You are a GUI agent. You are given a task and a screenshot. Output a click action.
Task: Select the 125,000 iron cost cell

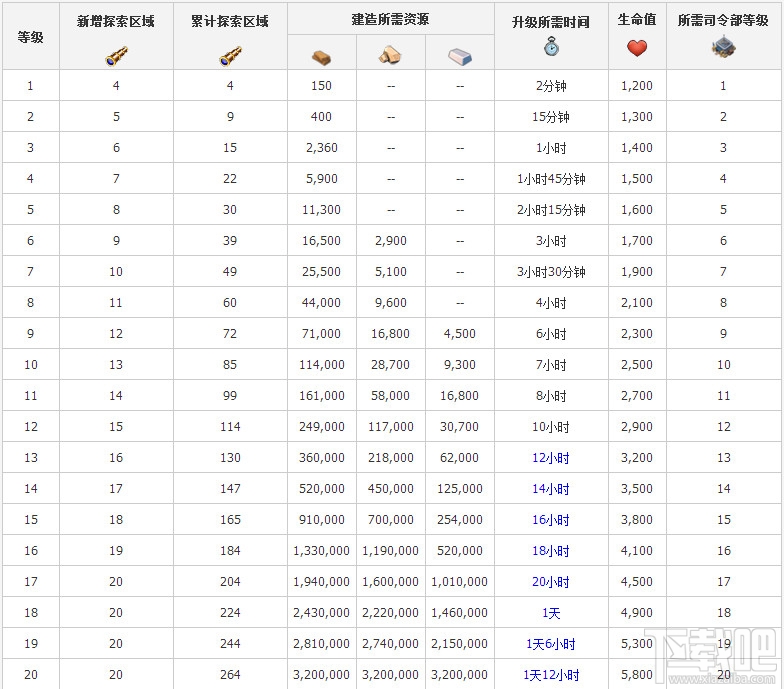tap(460, 488)
